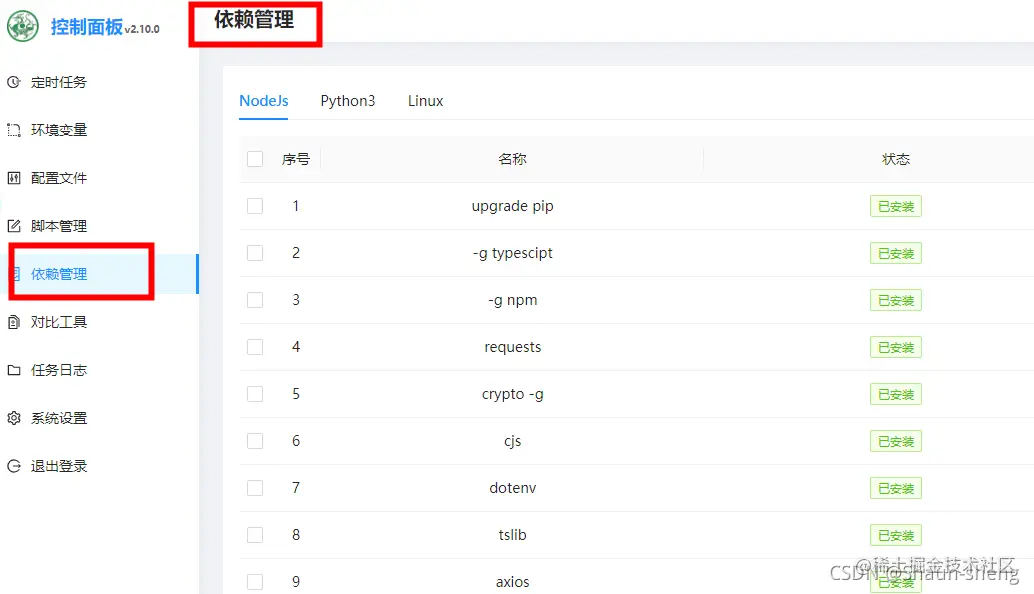Image resolution: width=1034 pixels, height=594 pixels.
Task: Click the 控制面板 title text
Action: tap(86, 27)
